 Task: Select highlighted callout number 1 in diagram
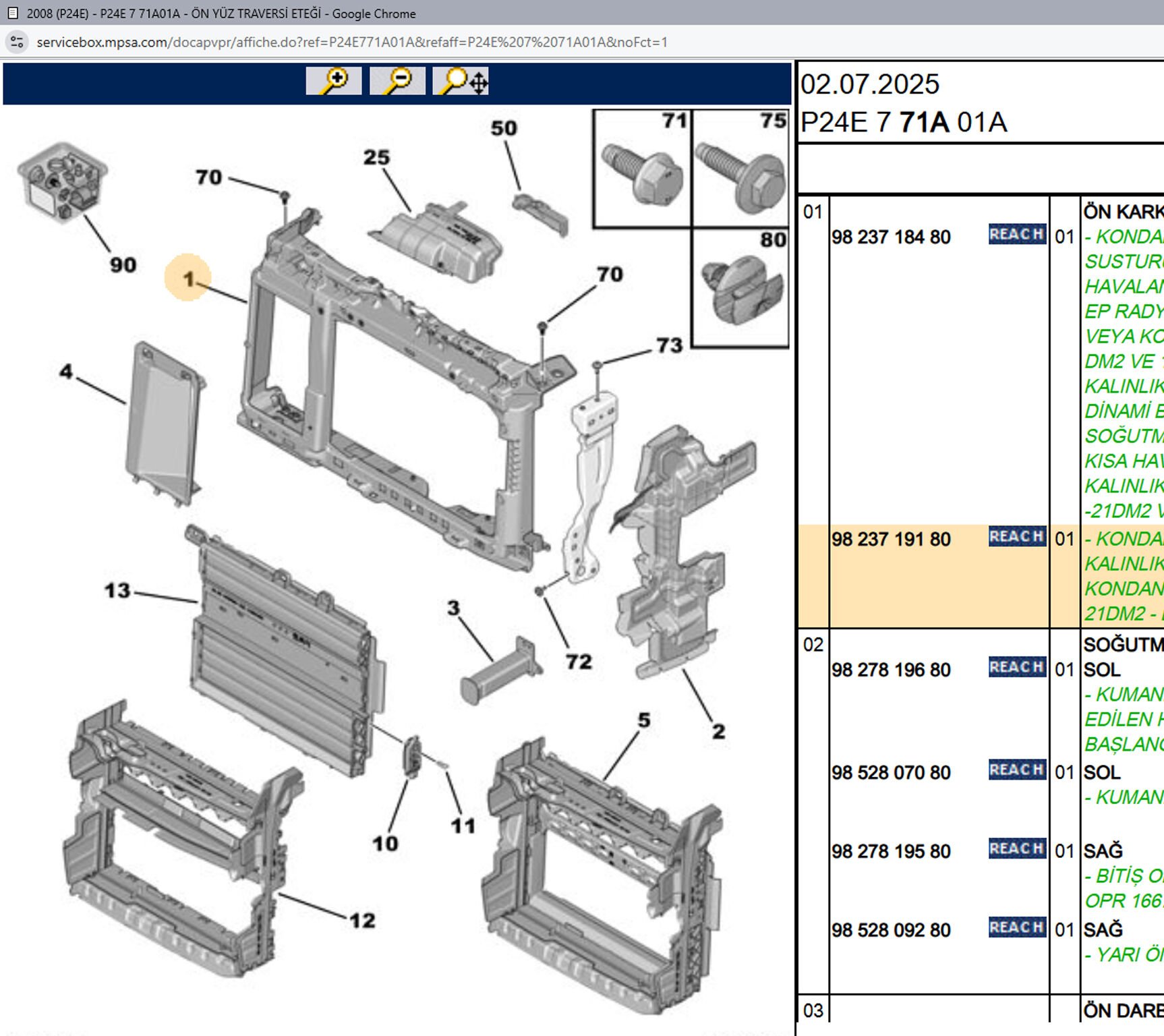[x=188, y=278]
